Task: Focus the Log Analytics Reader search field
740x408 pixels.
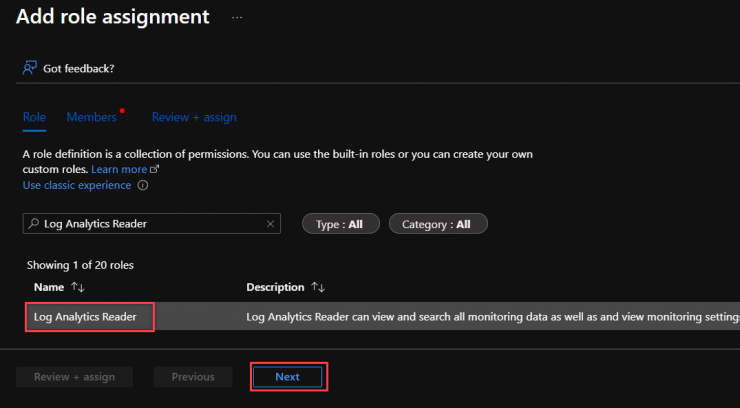Action: point(150,224)
